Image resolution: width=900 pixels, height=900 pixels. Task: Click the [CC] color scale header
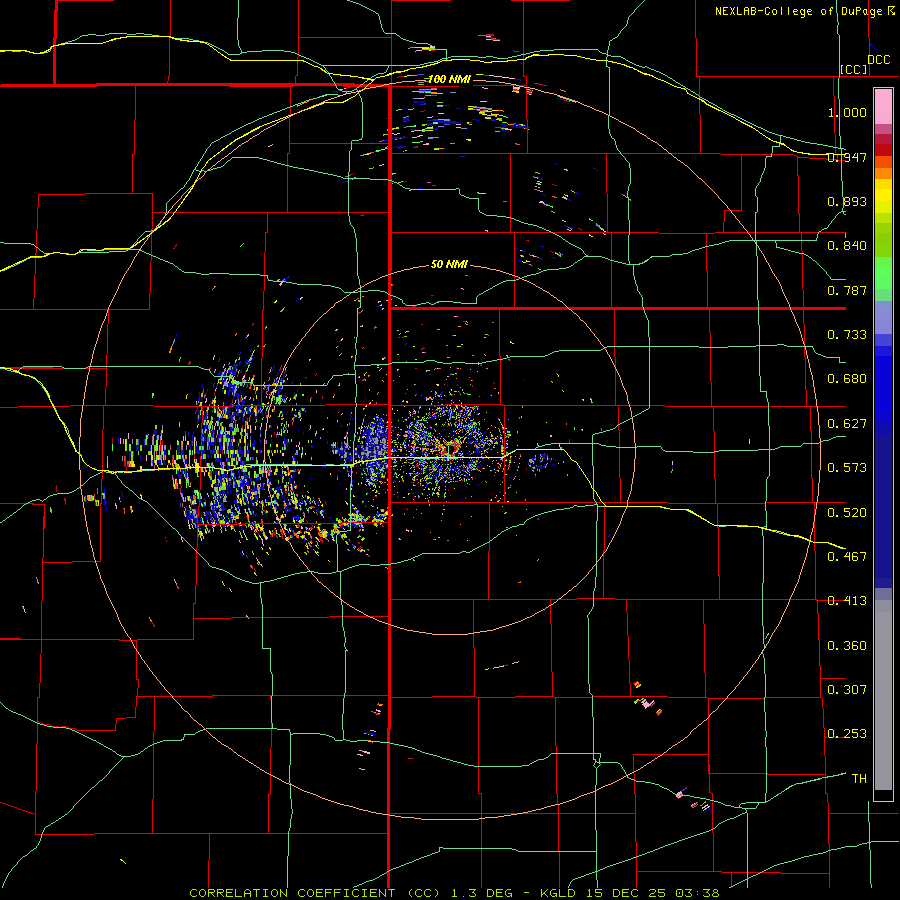coord(853,69)
